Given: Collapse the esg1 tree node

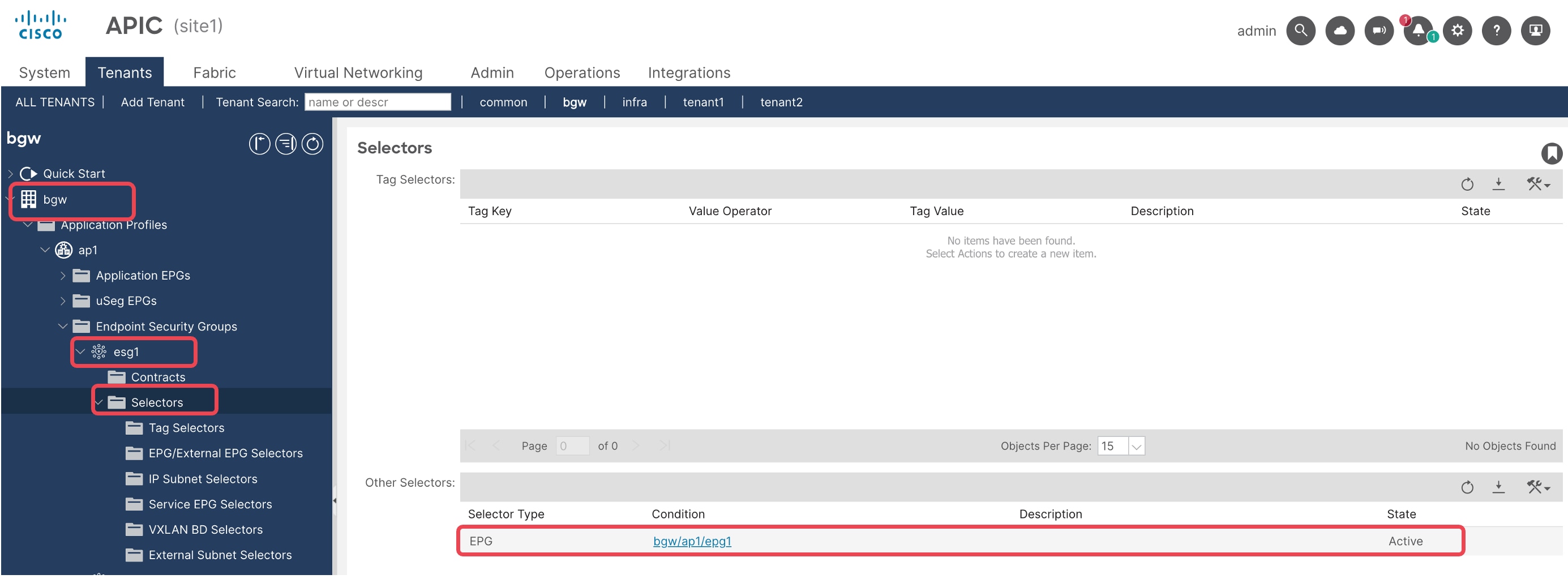Looking at the screenshot, I should 80,353.
